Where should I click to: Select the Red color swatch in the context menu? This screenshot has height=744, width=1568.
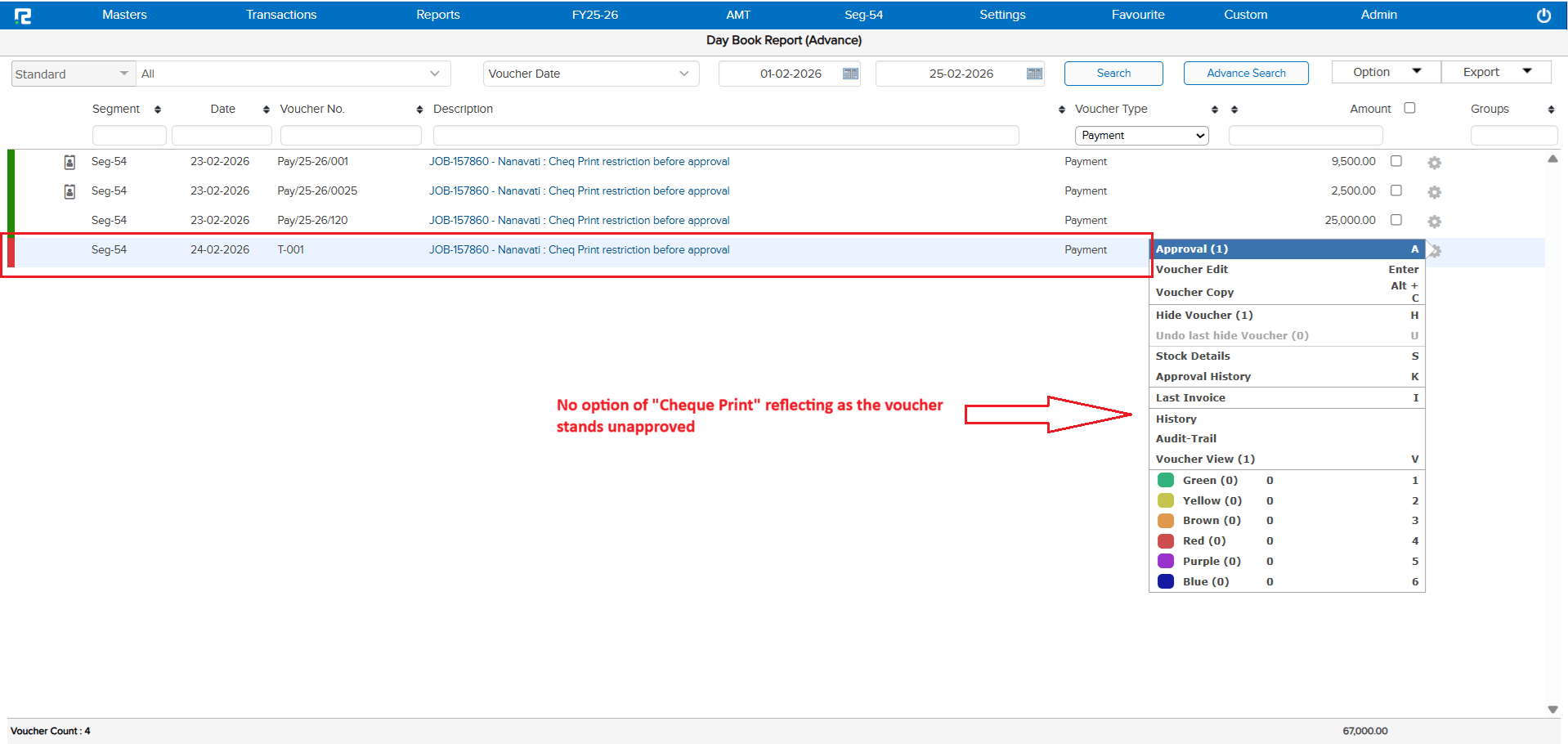tap(1165, 540)
